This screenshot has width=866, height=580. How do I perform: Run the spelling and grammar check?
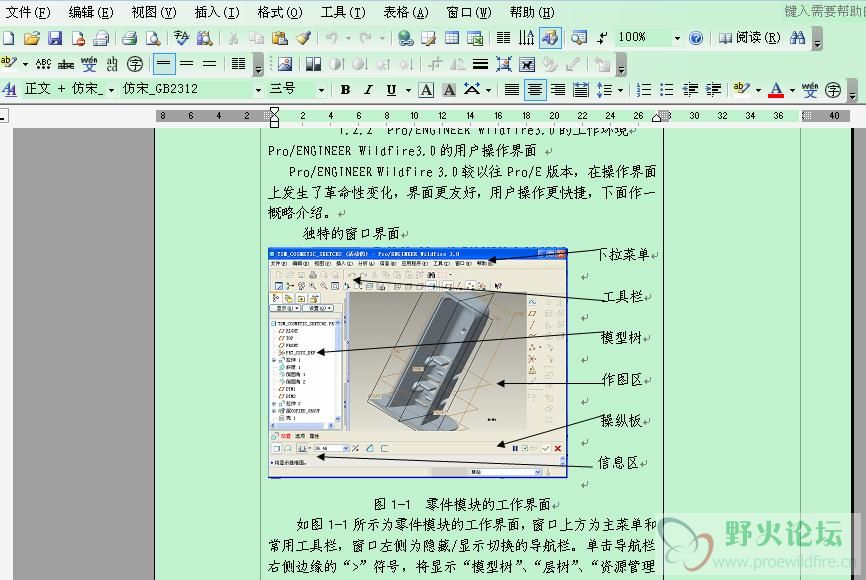click(181, 38)
